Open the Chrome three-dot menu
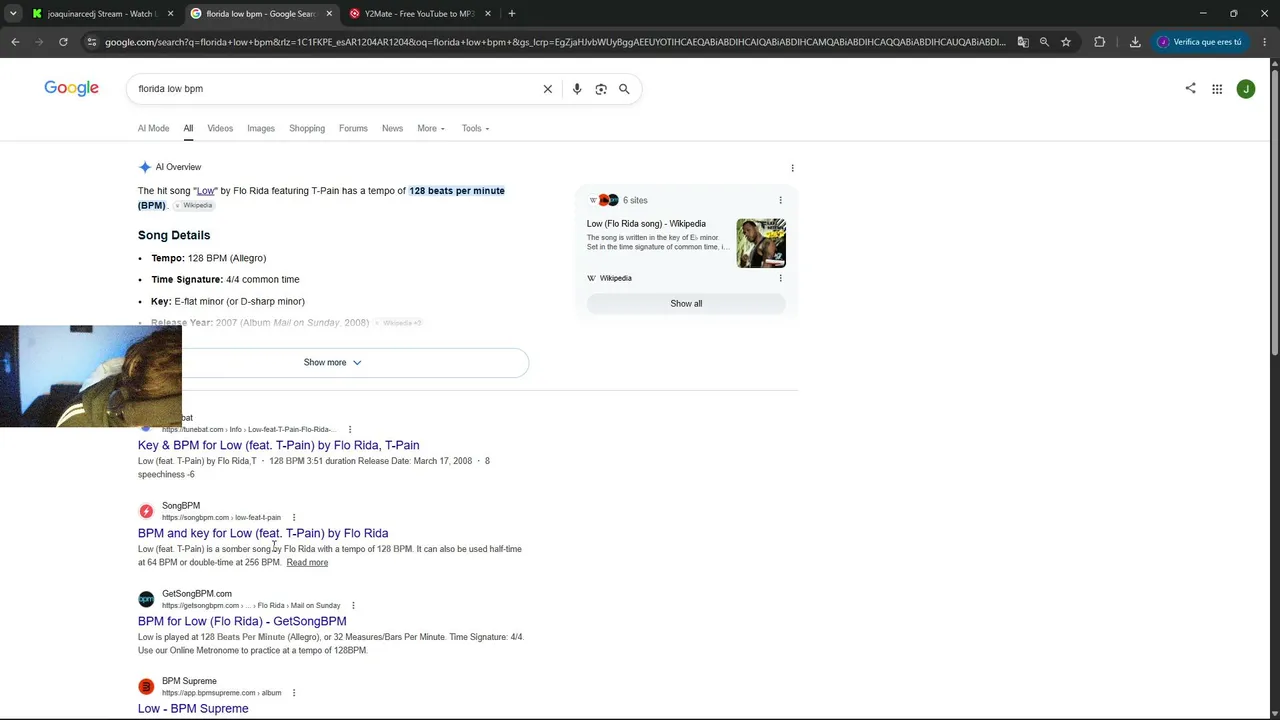The image size is (1280, 720). click(x=1265, y=42)
